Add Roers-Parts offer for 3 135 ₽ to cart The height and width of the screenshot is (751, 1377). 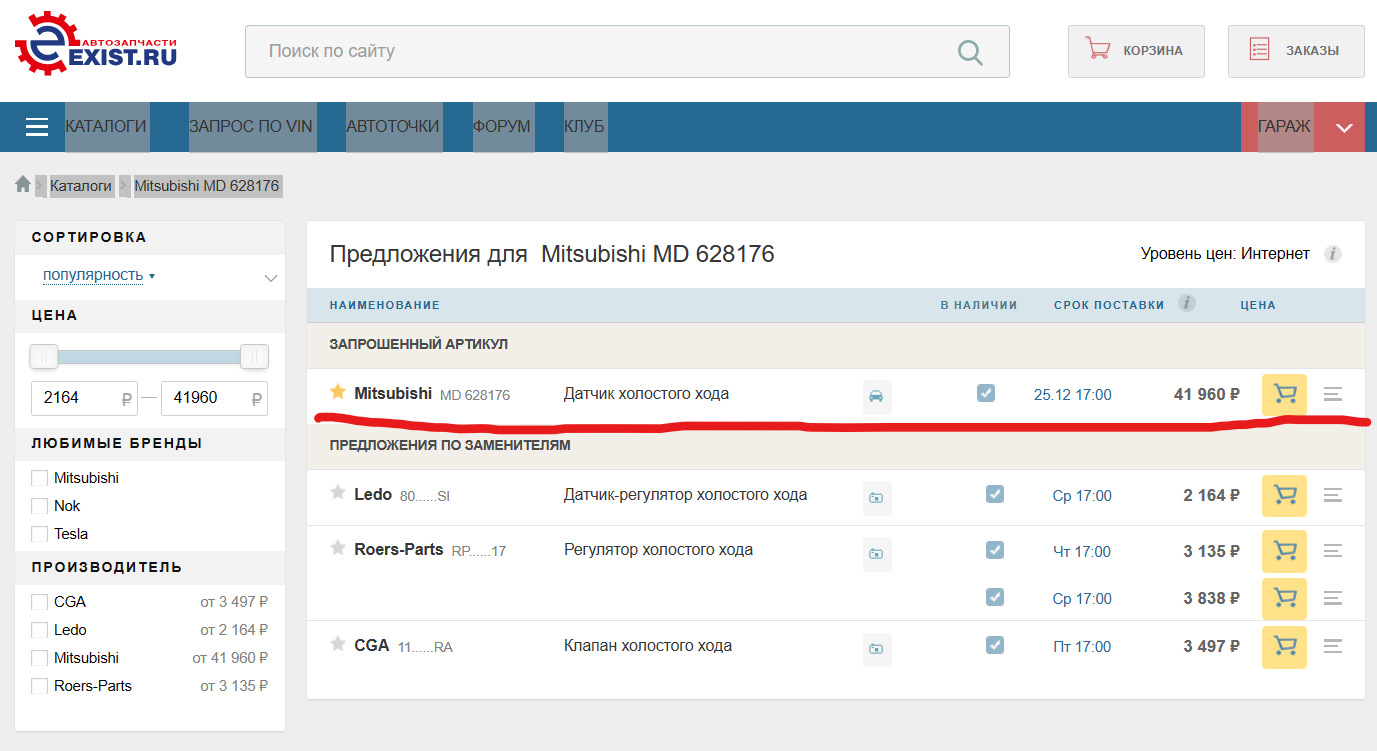1285,551
